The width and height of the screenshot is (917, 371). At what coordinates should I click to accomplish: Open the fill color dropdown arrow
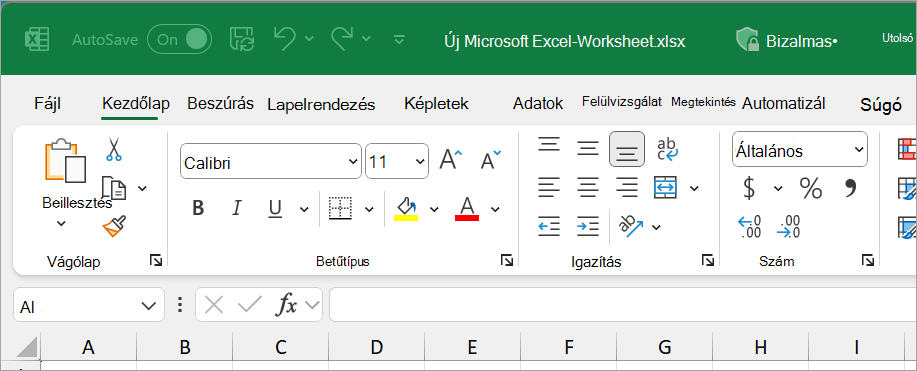(434, 209)
